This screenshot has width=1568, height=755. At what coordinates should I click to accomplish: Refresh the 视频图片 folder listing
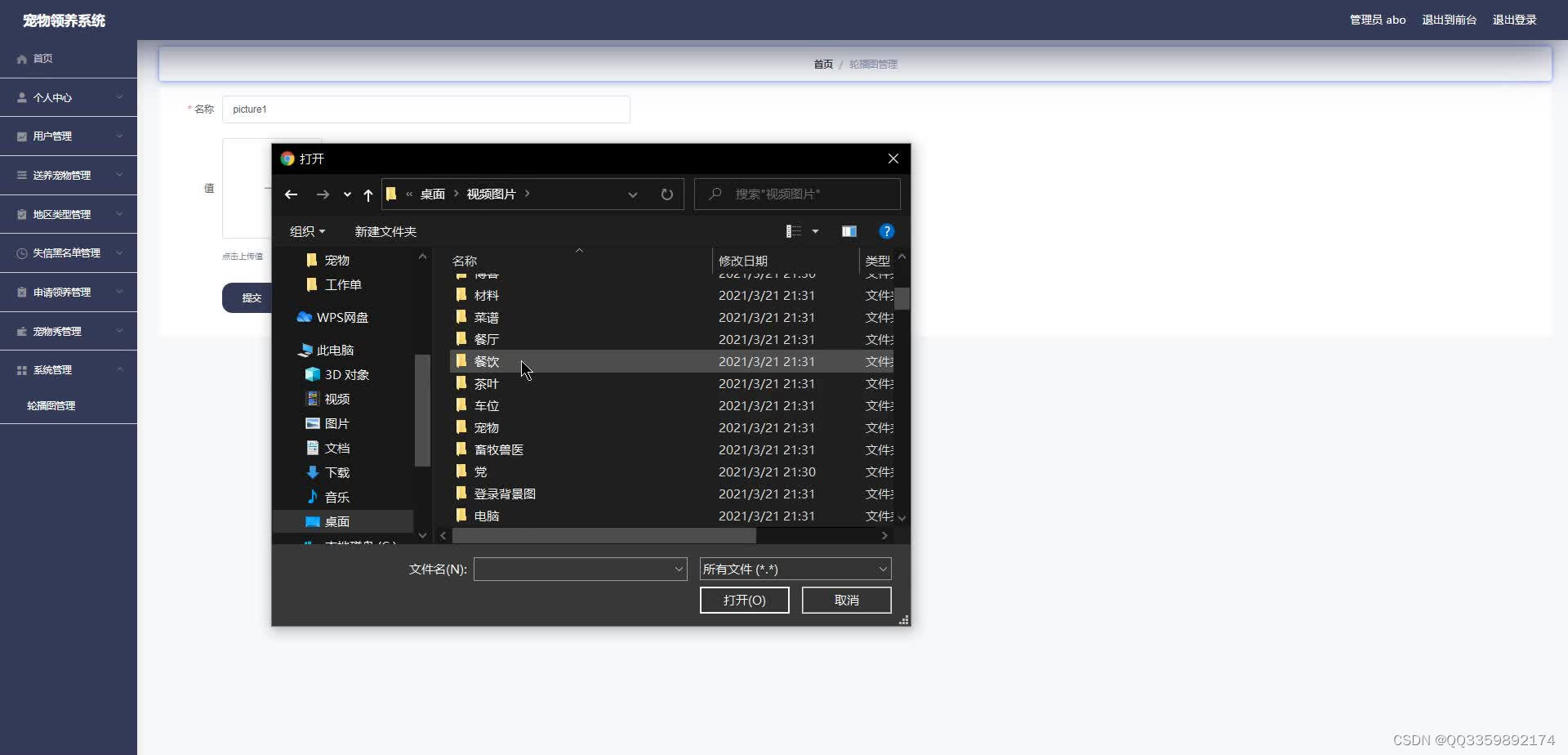667,194
